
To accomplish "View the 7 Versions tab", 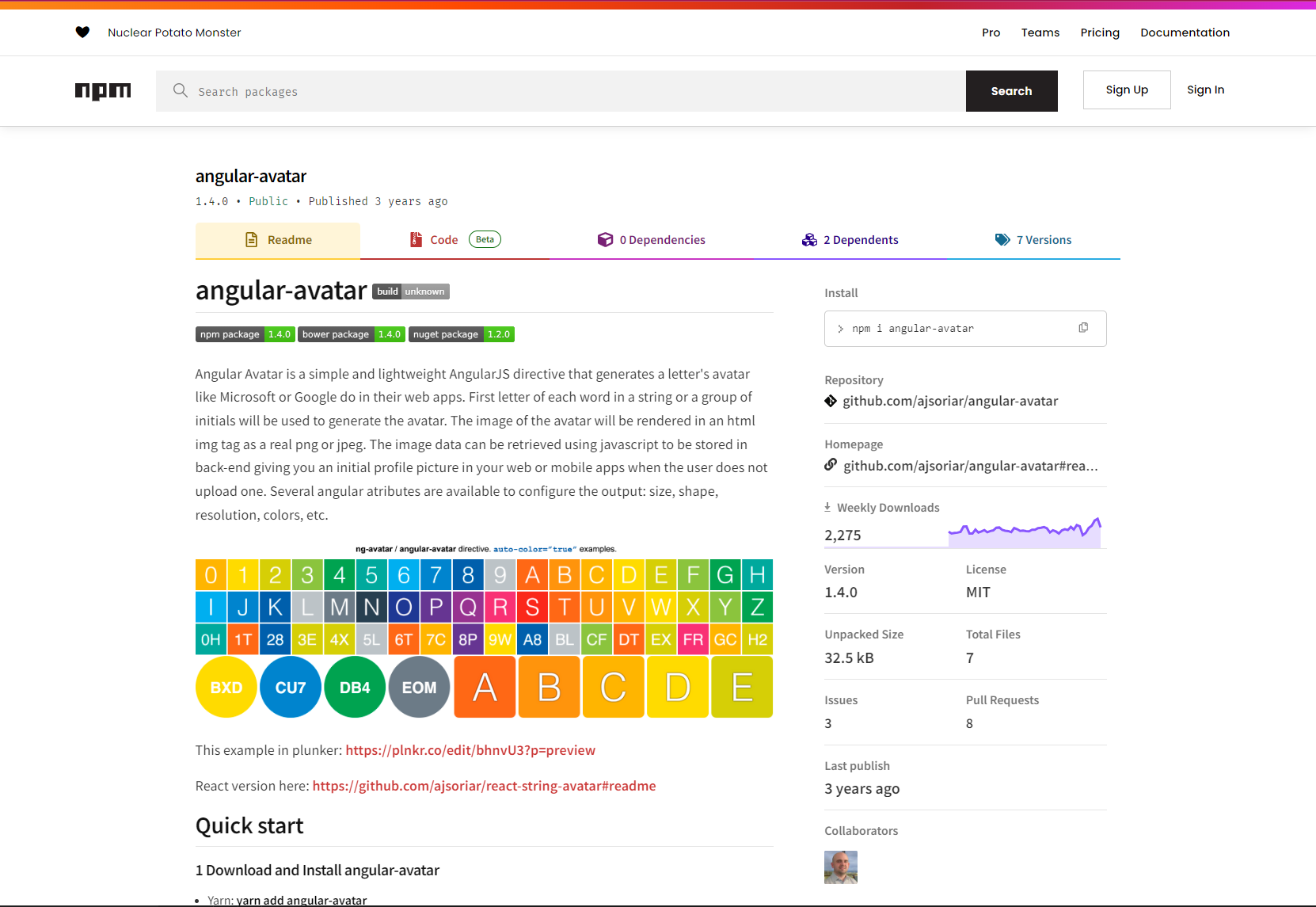I will [1033, 240].
